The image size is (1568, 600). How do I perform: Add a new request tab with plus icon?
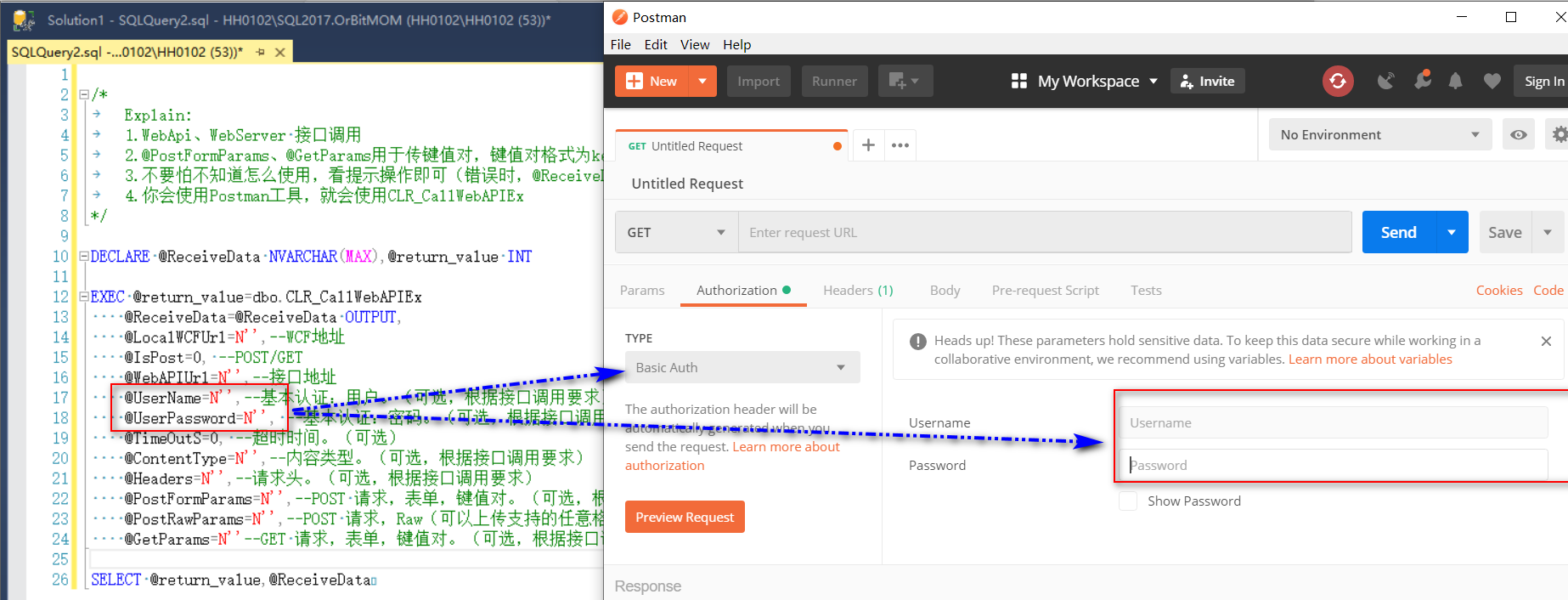click(868, 145)
